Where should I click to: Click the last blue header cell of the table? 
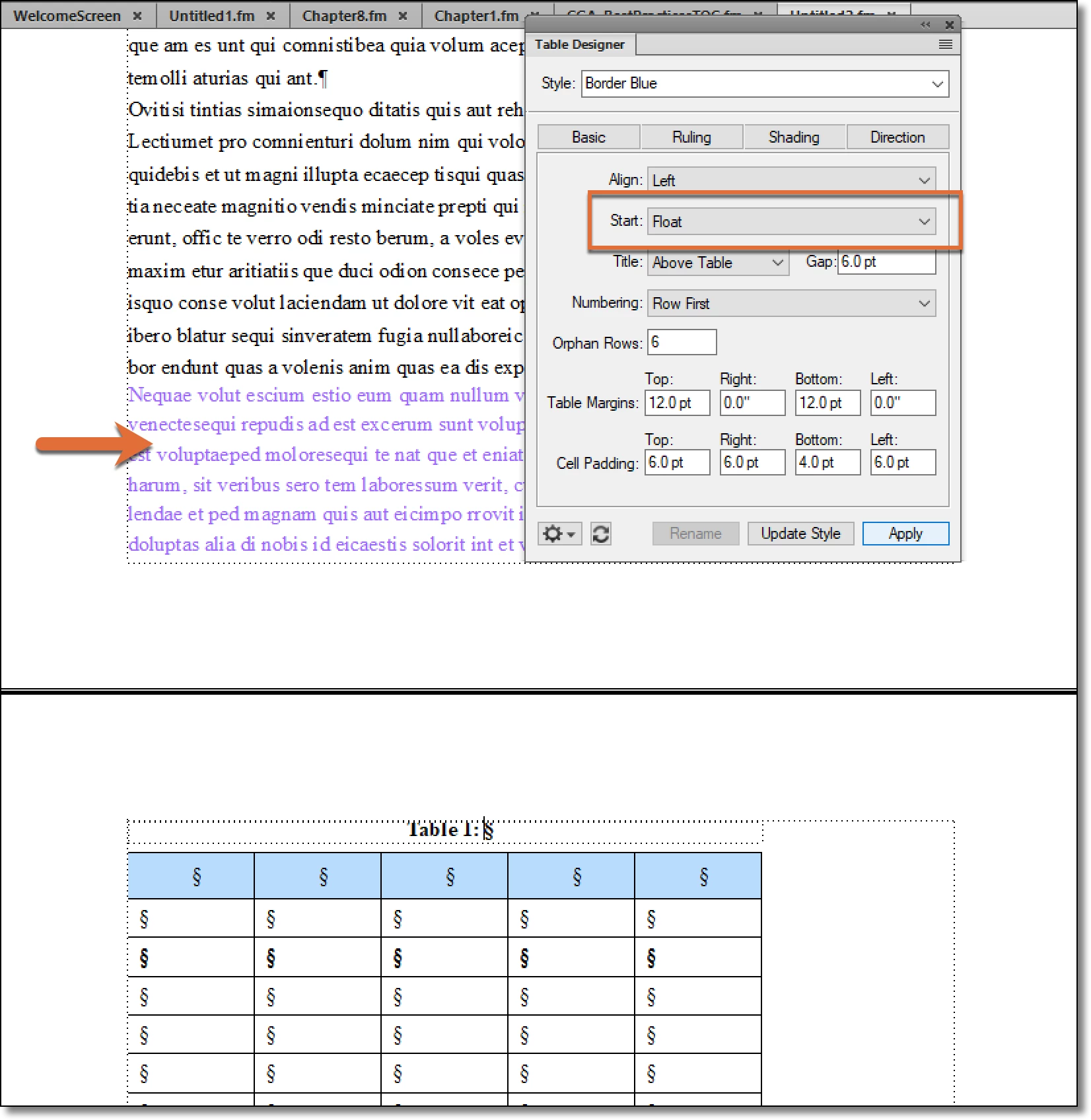698,876
